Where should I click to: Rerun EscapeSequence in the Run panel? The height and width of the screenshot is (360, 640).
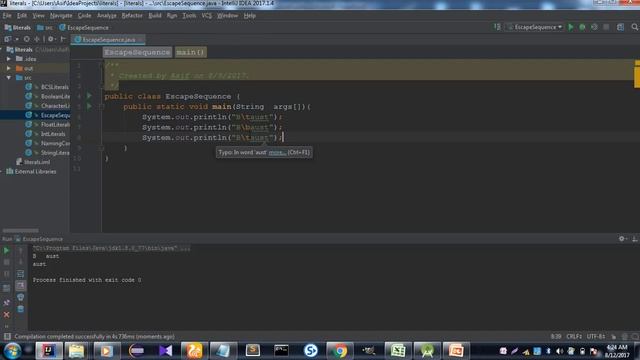click(7, 250)
